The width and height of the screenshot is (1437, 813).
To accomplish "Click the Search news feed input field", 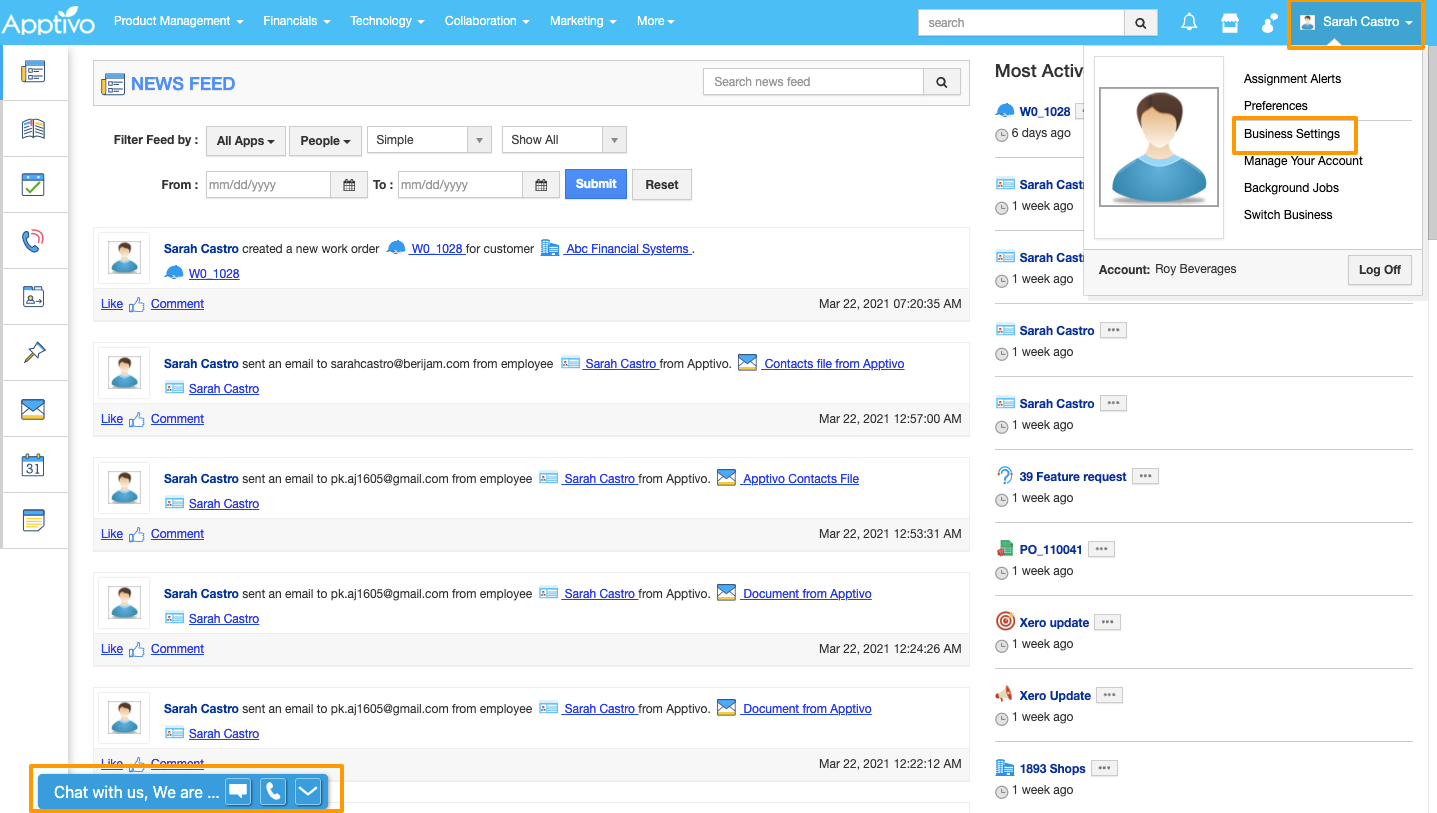I will (813, 82).
